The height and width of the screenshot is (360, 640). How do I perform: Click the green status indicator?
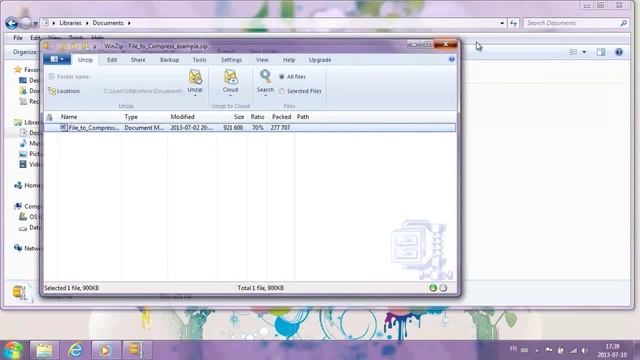coord(433,288)
